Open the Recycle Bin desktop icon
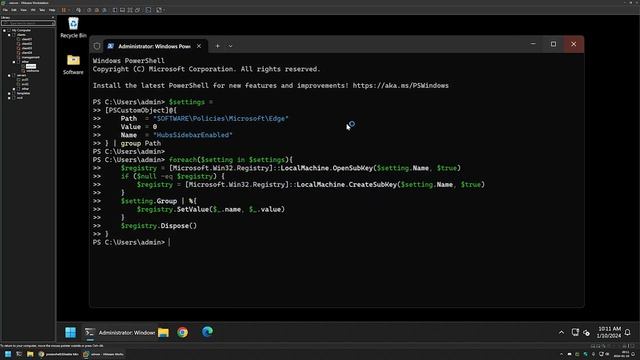The image size is (640, 360). (73, 28)
